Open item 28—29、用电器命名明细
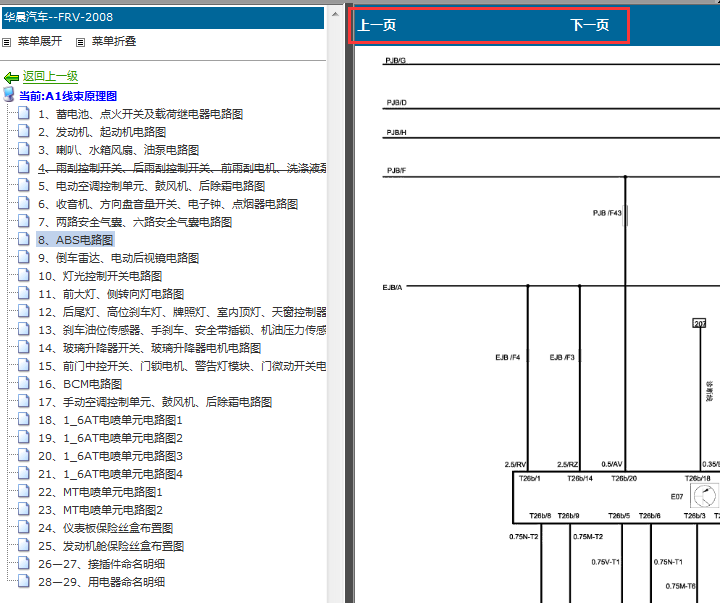Image resolution: width=720 pixels, height=603 pixels. coord(101,582)
